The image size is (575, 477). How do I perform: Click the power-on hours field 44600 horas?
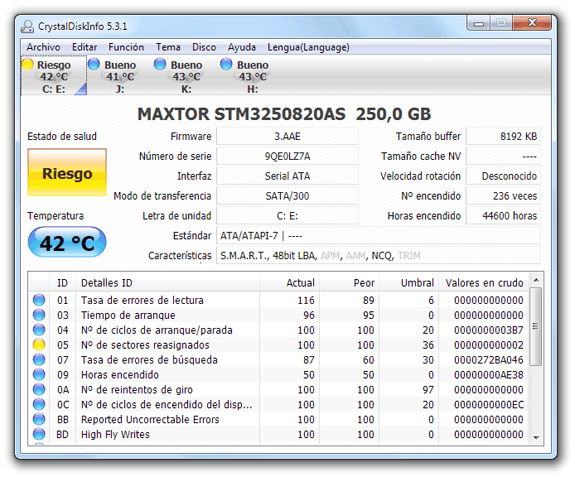tap(503, 216)
